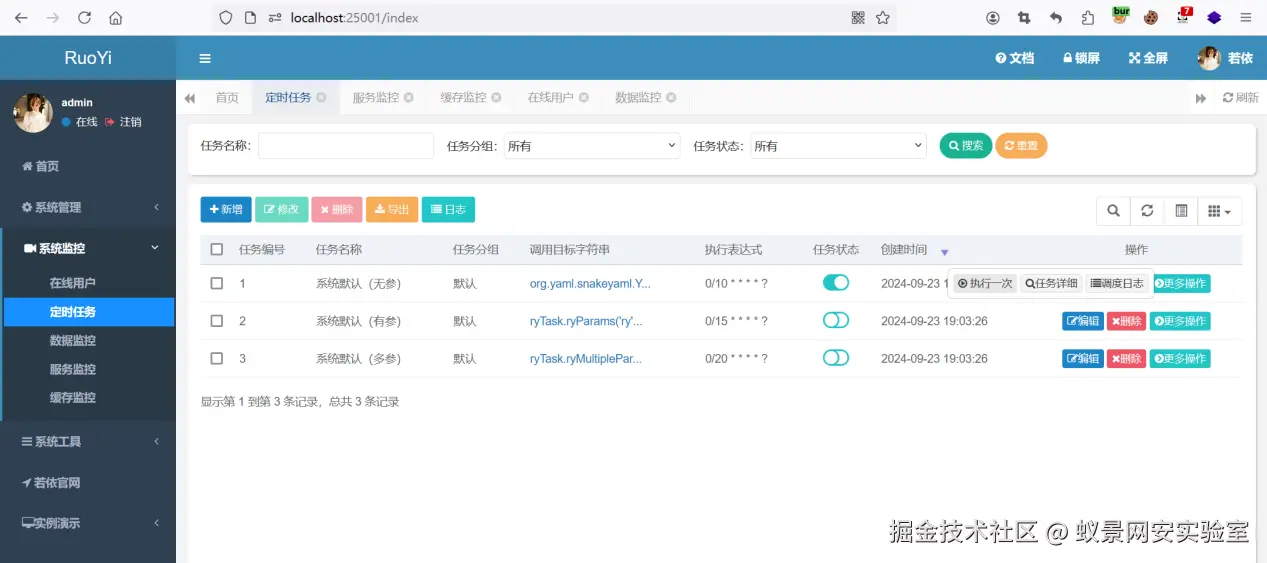This screenshot has height=563, width=1267.
Task: Open the 文档 documentation link
Action: [1015, 58]
